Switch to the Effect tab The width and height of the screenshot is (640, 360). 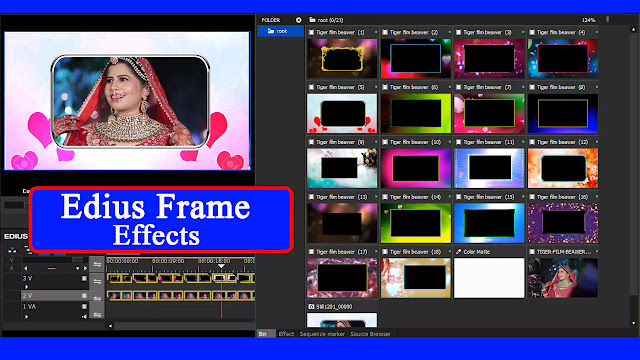tap(286, 334)
